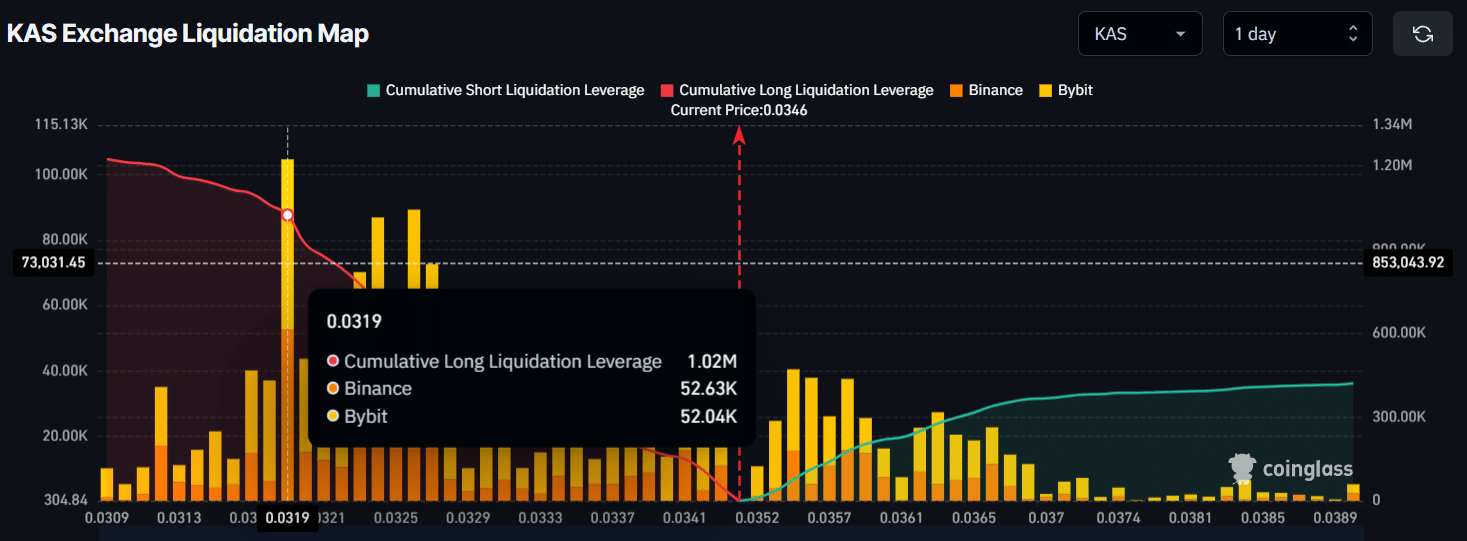The image size is (1467, 541).
Task: Click the yellow Bybit legend swatch
Action: coord(1045,90)
